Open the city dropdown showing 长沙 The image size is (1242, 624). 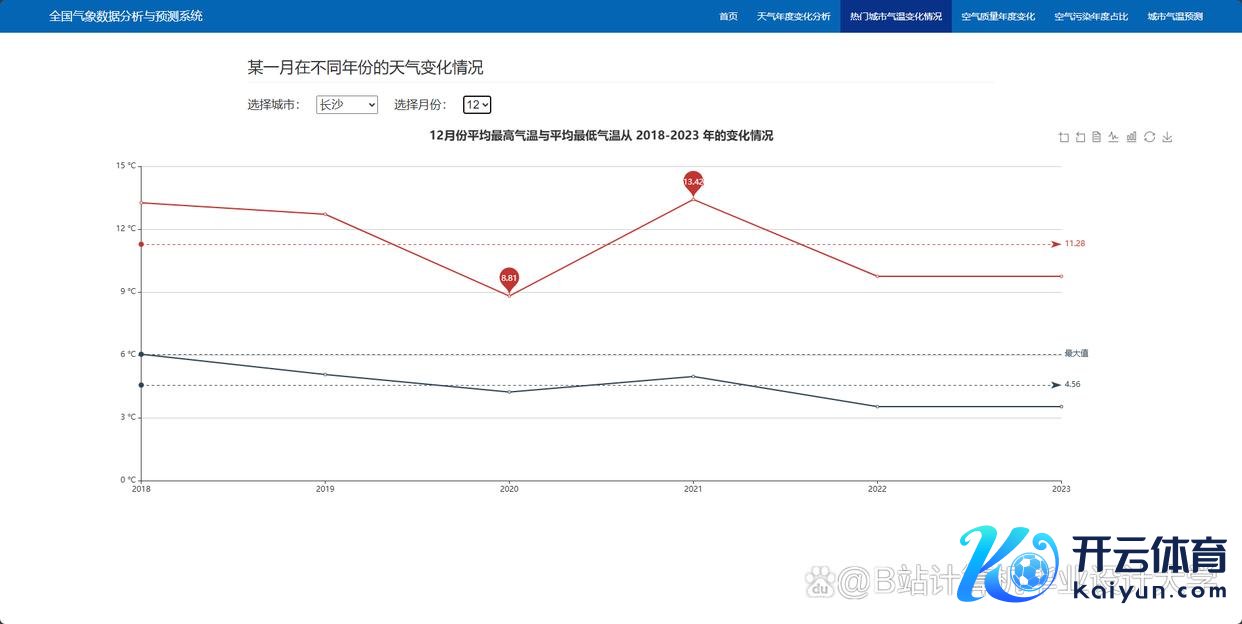click(x=346, y=105)
